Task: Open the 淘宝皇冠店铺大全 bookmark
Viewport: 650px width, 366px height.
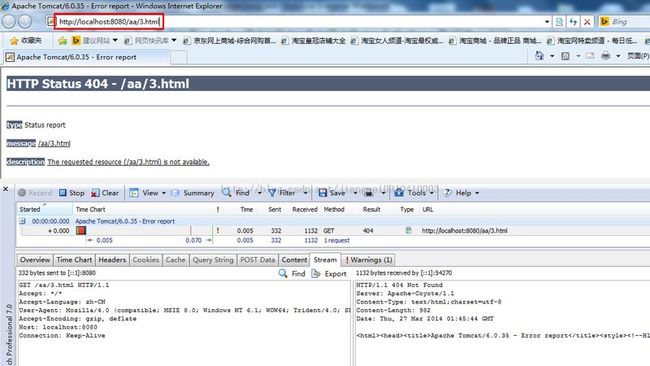Action: tap(313, 40)
